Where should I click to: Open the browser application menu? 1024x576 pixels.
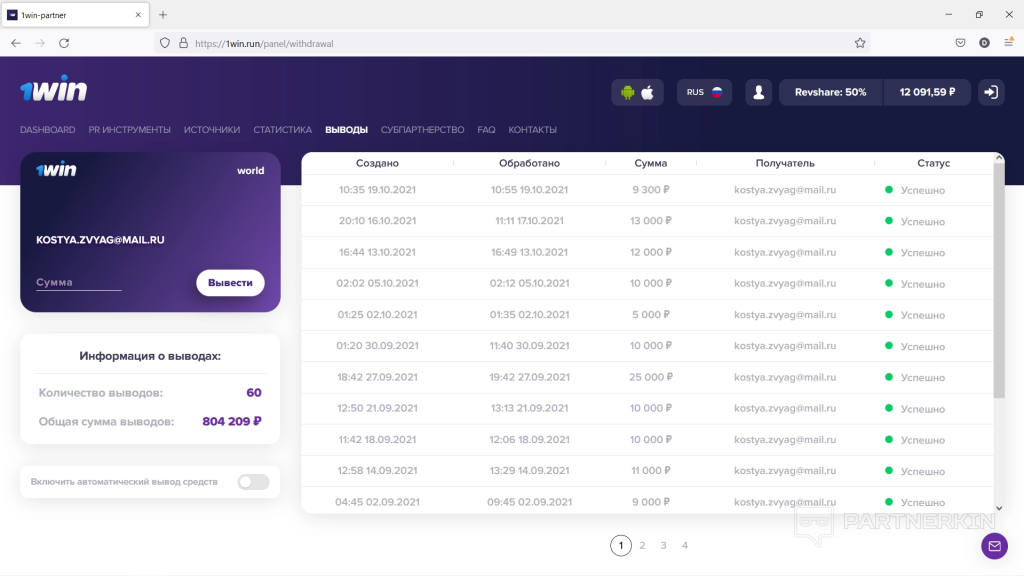tap(1008, 43)
